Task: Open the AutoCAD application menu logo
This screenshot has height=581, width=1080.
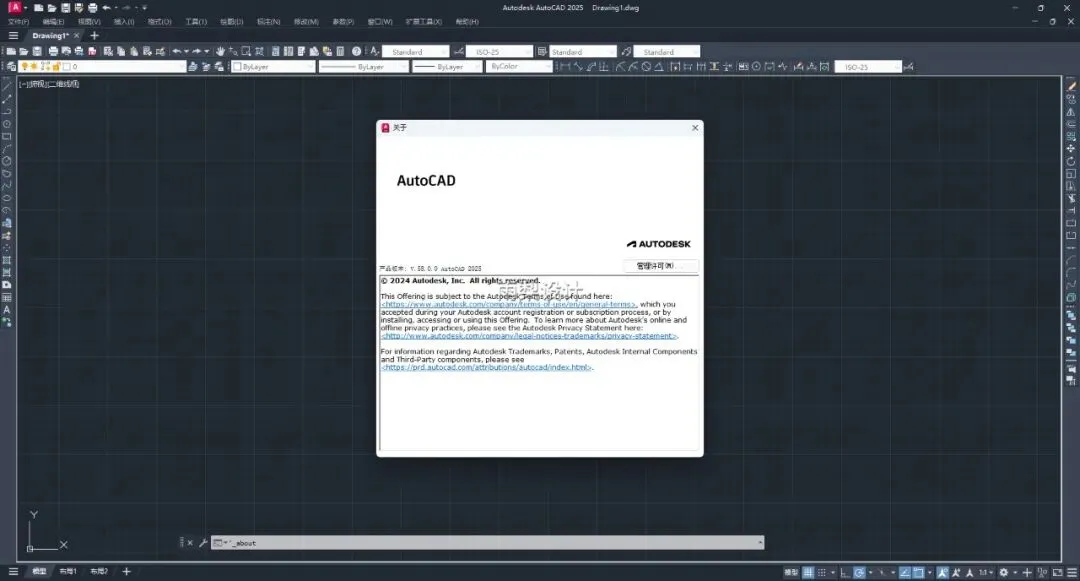Action: tap(14, 8)
